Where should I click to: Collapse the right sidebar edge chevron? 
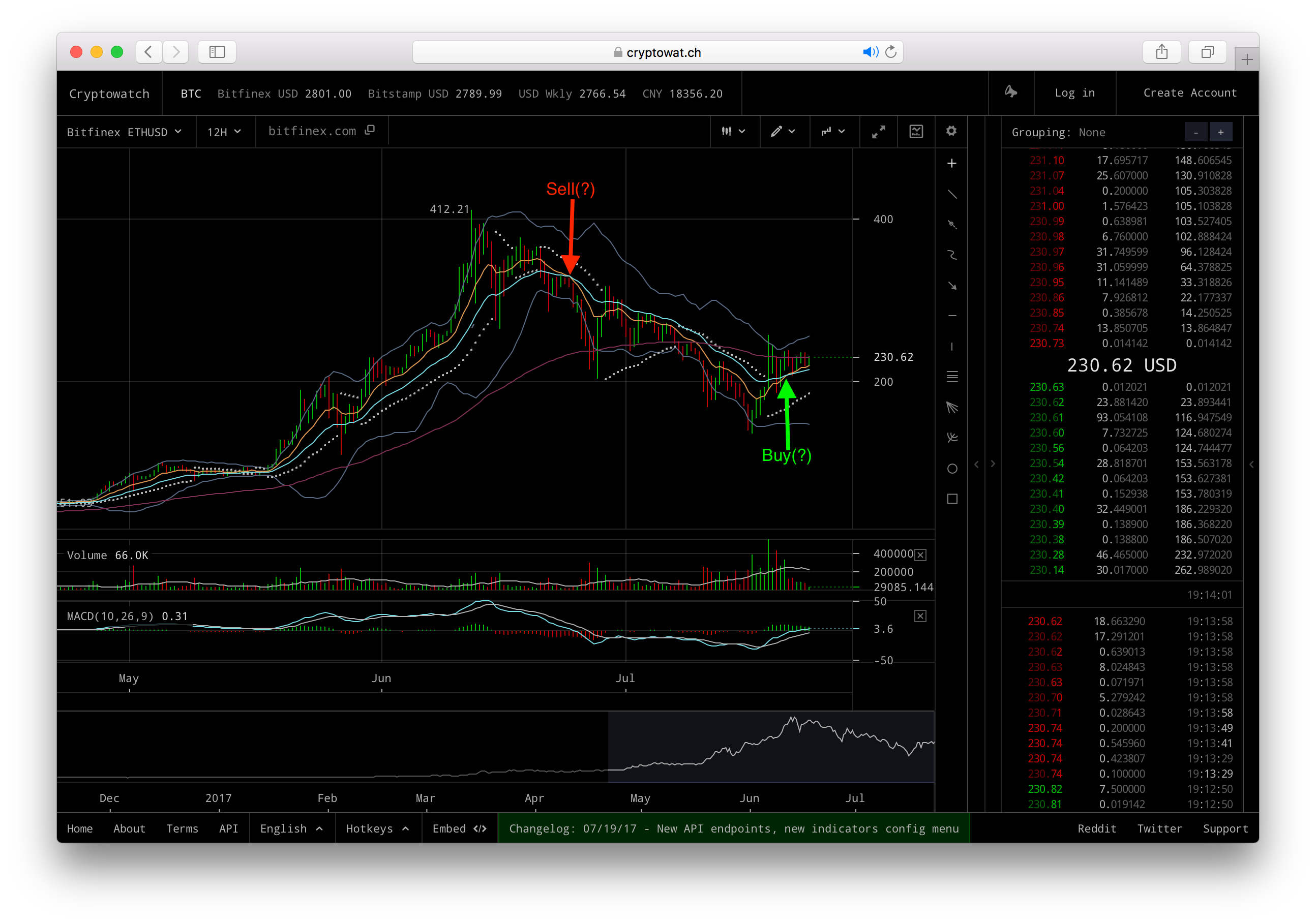point(1251,464)
